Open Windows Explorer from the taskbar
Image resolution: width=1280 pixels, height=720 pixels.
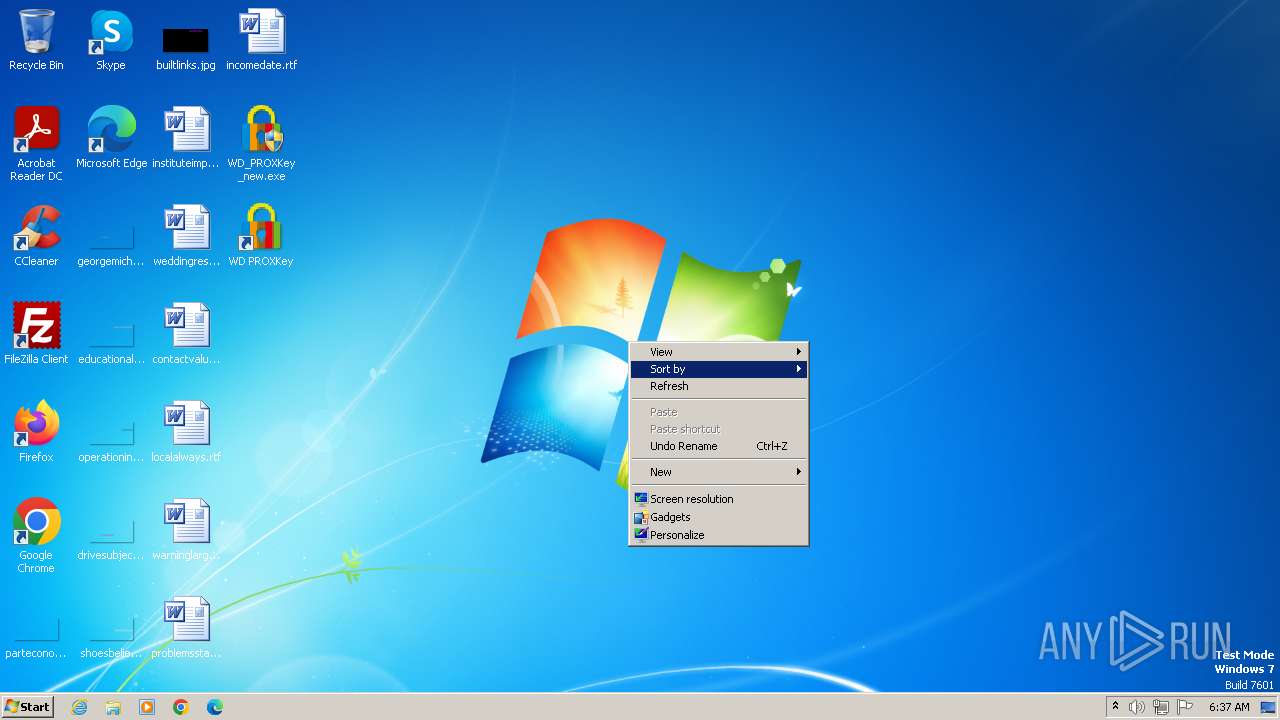pyautogui.click(x=113, y=707)
